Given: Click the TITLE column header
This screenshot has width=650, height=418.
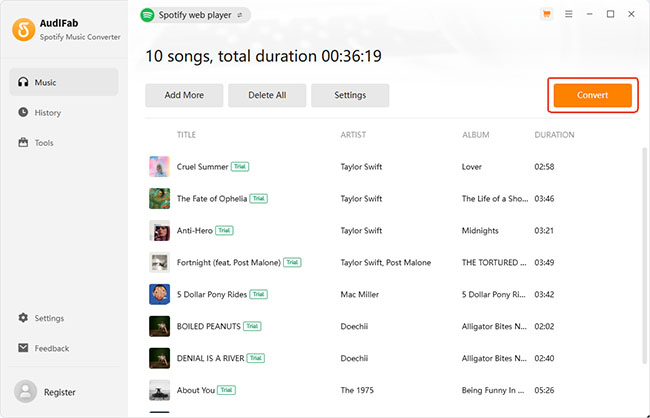Looking at the screenshot, I should [186, 135].
